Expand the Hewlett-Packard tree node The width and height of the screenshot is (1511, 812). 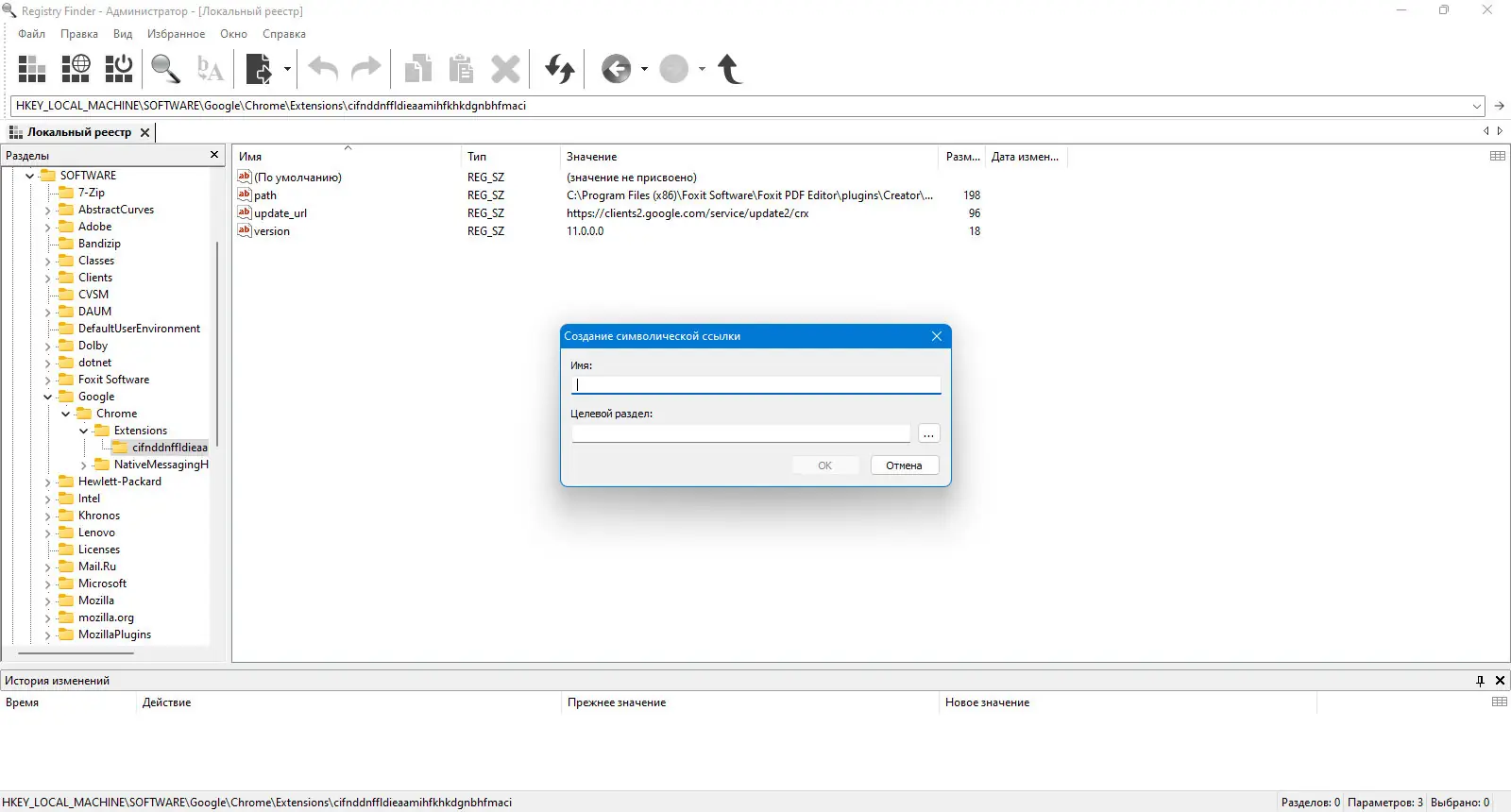coord(48,482)
